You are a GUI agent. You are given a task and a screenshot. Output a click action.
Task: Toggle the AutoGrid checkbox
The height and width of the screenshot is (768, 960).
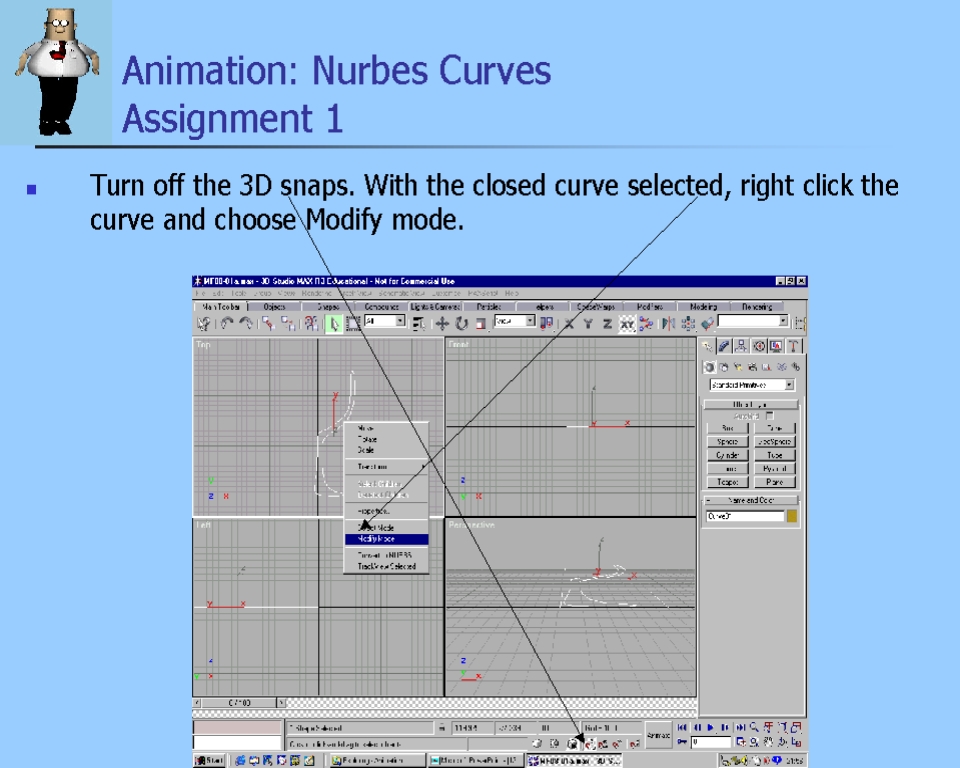coord(769,415)
